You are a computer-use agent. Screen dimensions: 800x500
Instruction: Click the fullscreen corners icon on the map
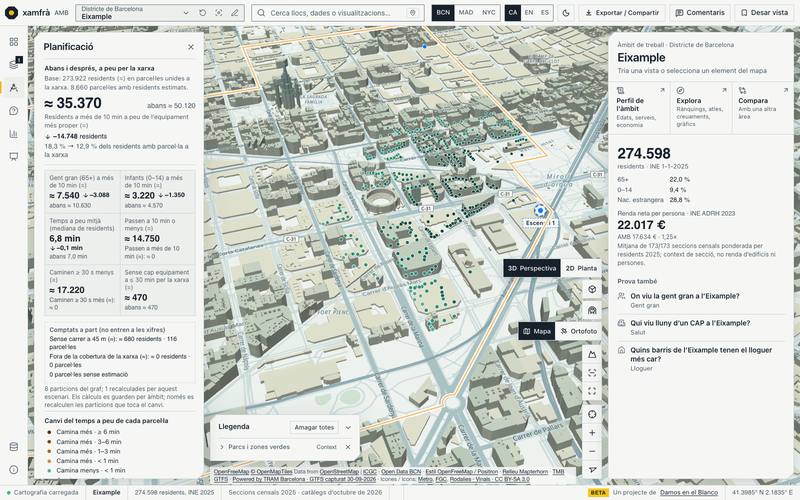(592, 391)
